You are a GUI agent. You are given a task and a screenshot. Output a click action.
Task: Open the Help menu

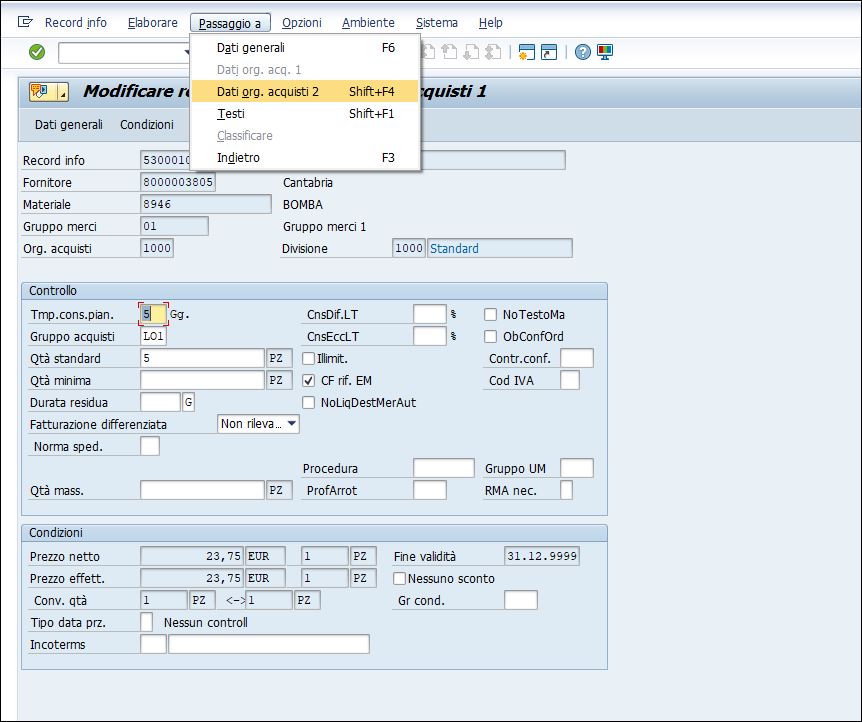pos(490,23)
